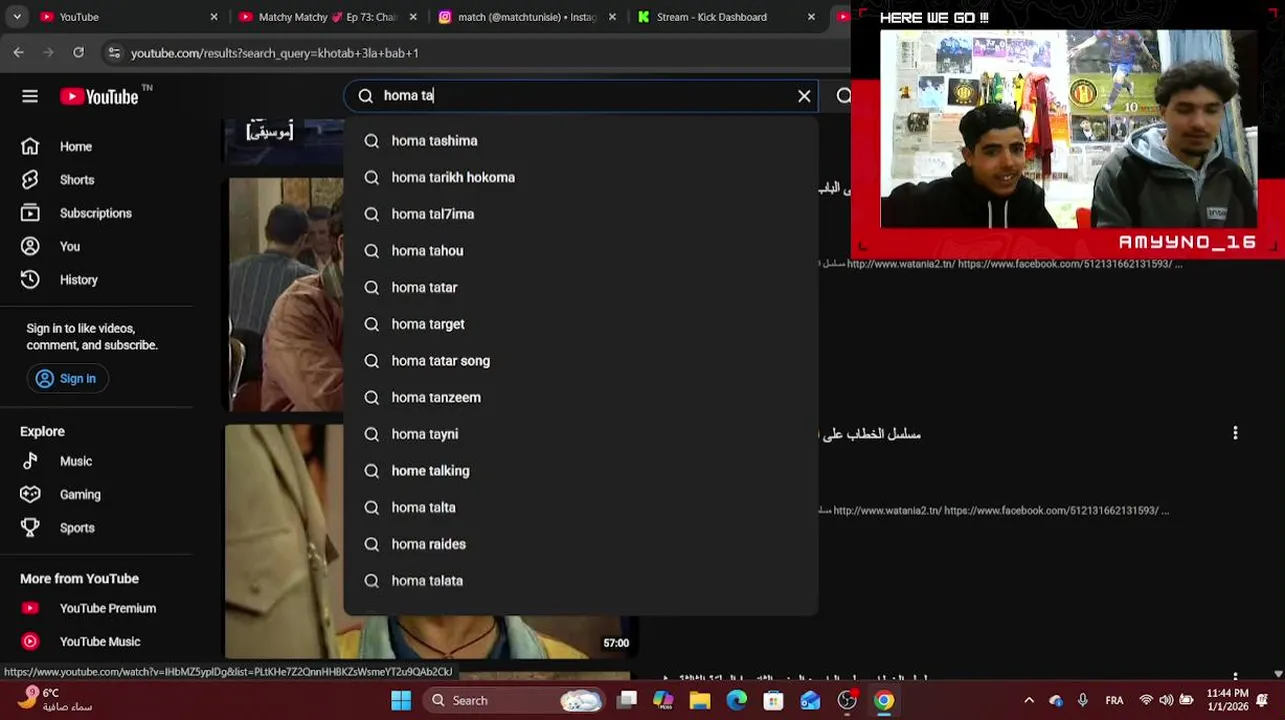Image resolution: width=1285 pixels, height=720 pixels.
Task: Click the taskbar Search box
Action: (x=512, y=700)
